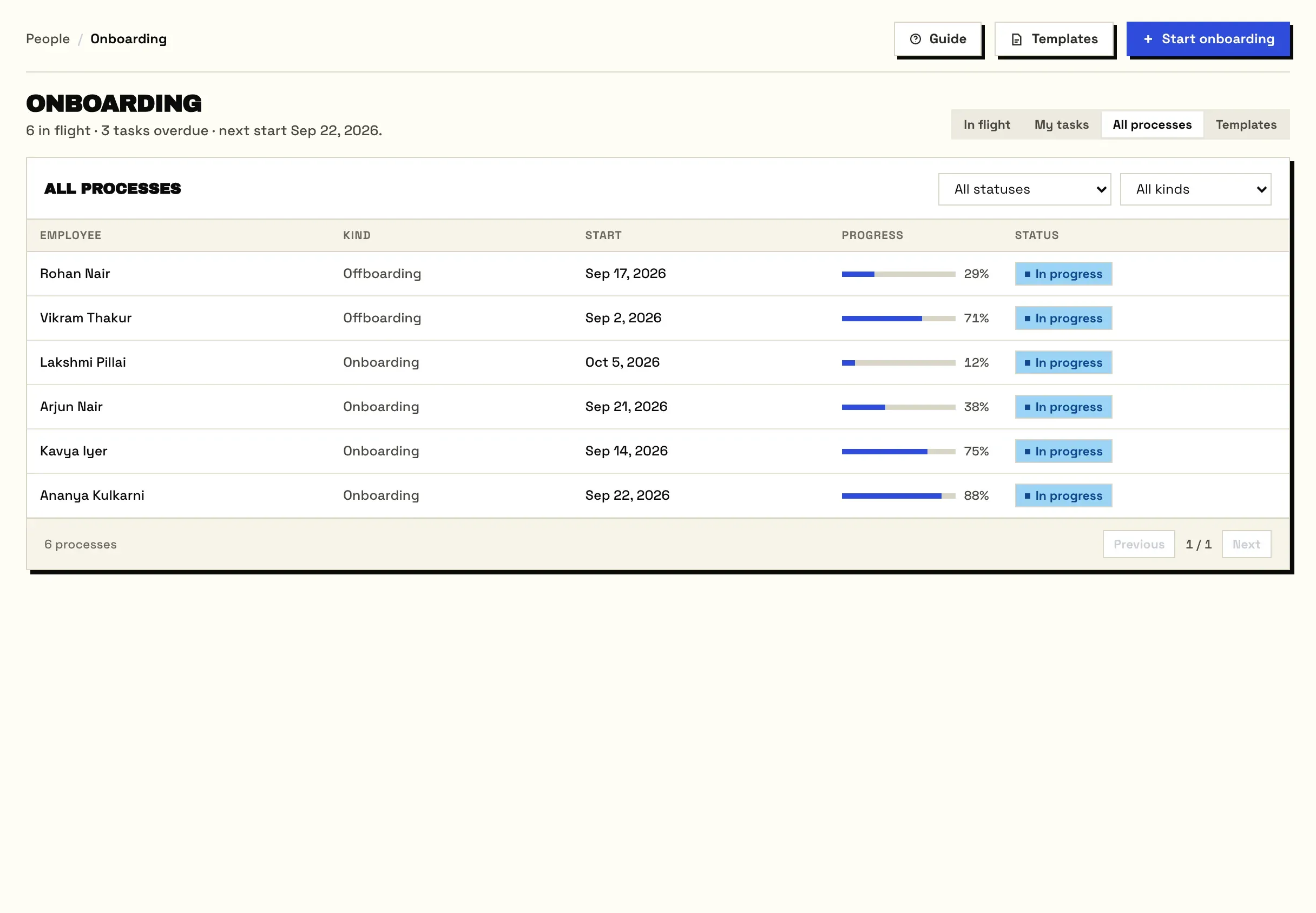Click Rohan Nair's 29% progress bar
The image size is (1316, 913).
[x=898, y=274]
